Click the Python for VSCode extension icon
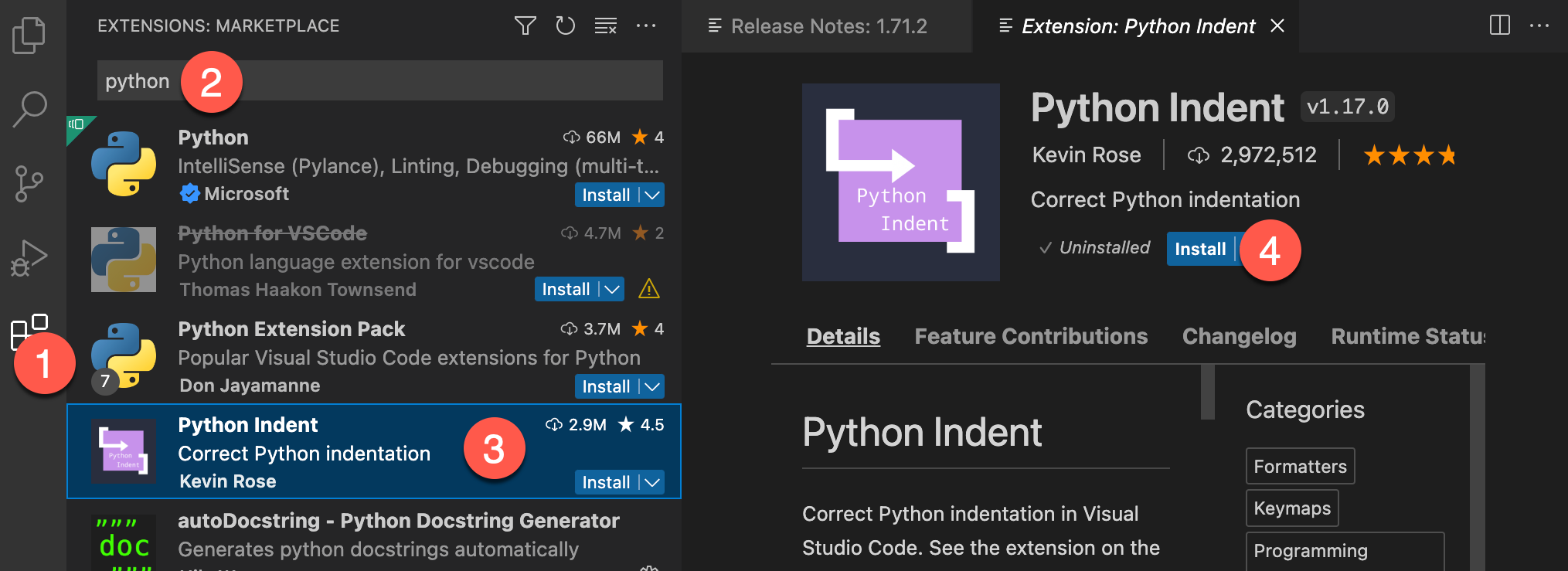Screen dimensions: 1568x571 [124, 259]
